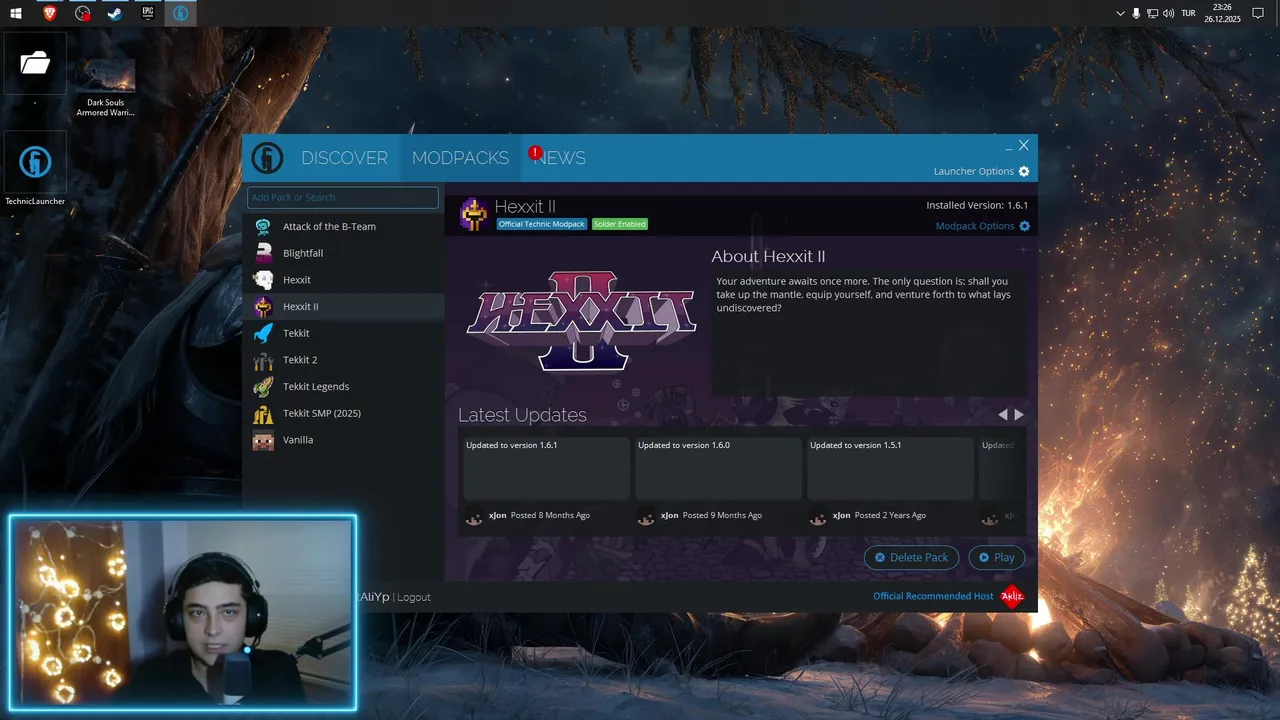Click the Launcher Options link text

click(974, 171)
